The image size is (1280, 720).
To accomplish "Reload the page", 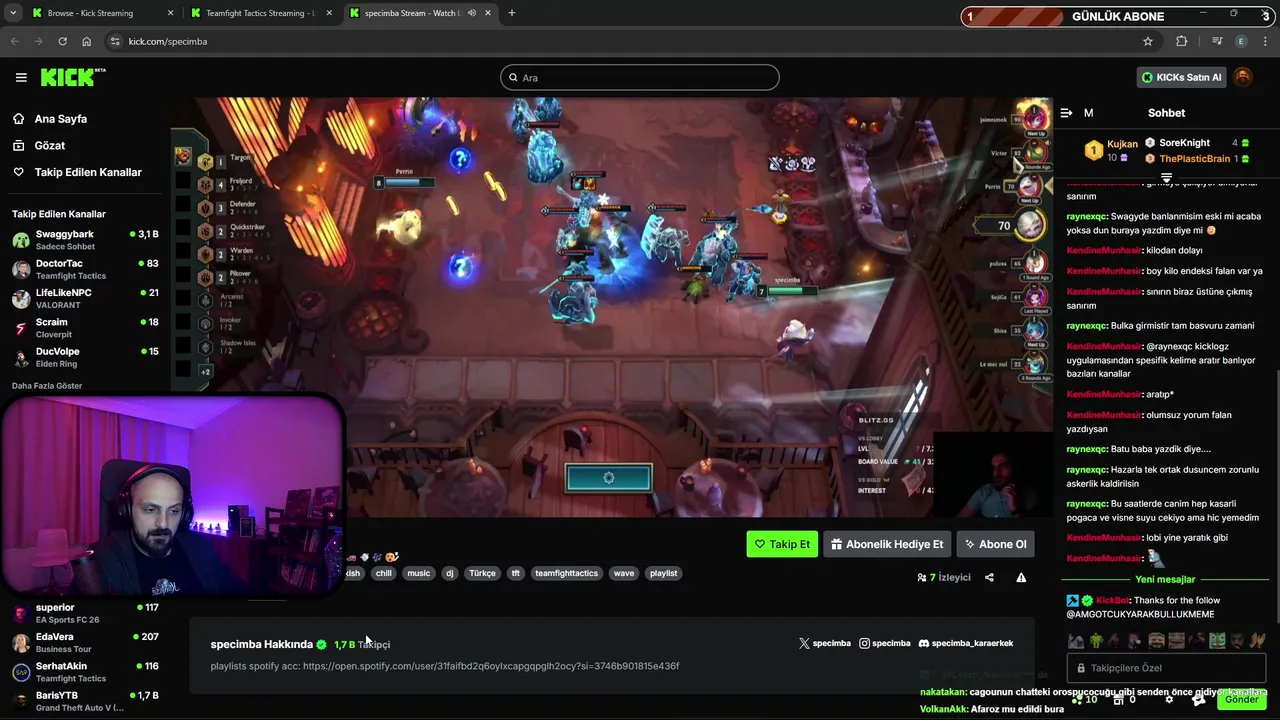I will click(x=62, y=41).
